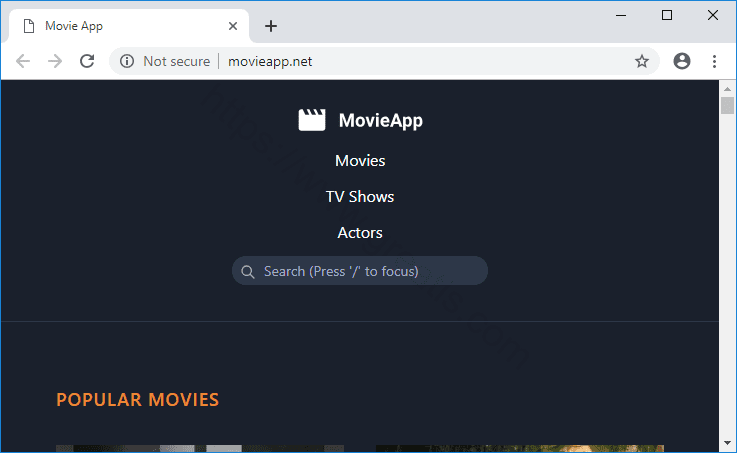737x453 pixels.
Task: Go to the Movies section
Action: pos(360,161)
